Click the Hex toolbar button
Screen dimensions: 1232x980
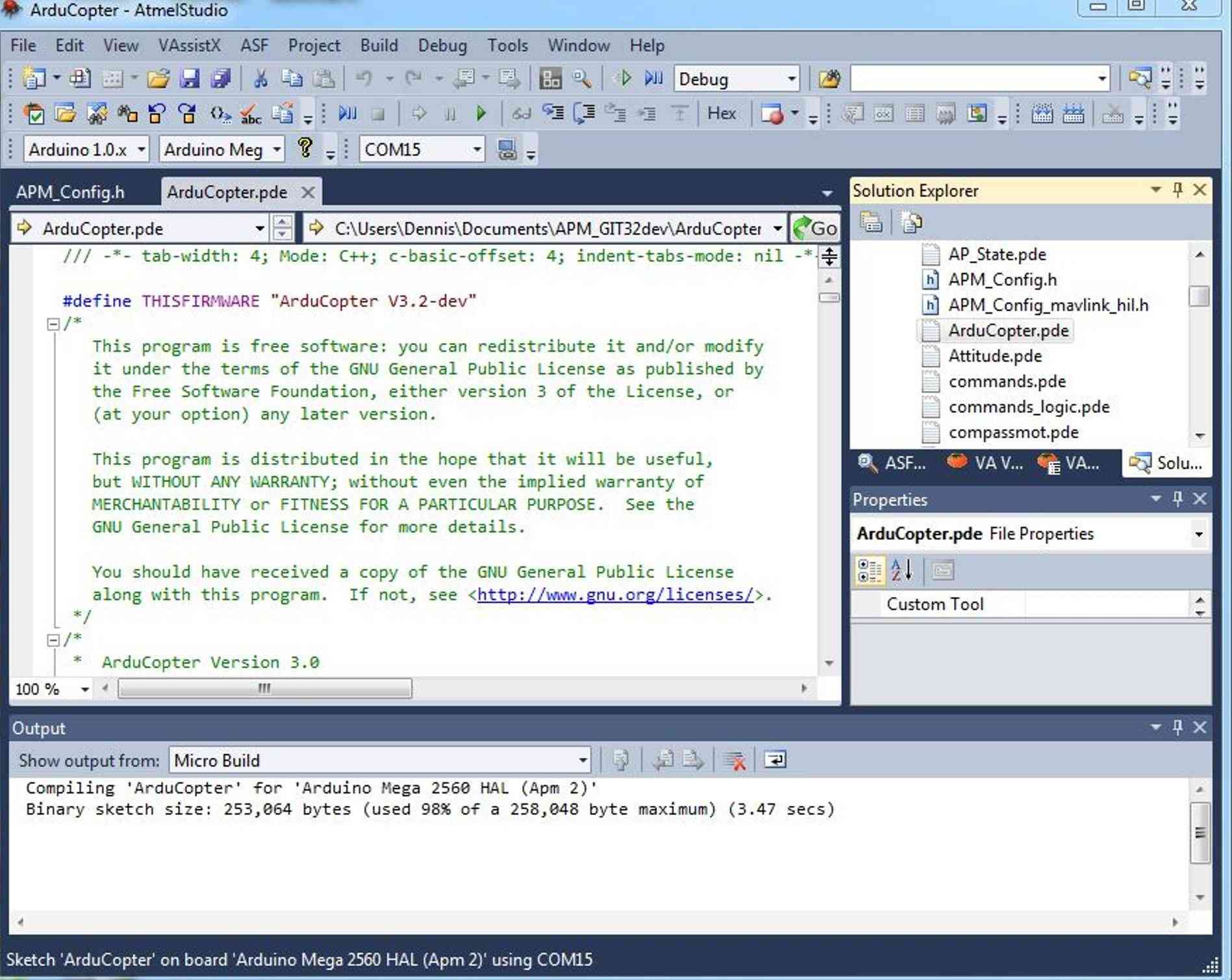coord(722,113)
